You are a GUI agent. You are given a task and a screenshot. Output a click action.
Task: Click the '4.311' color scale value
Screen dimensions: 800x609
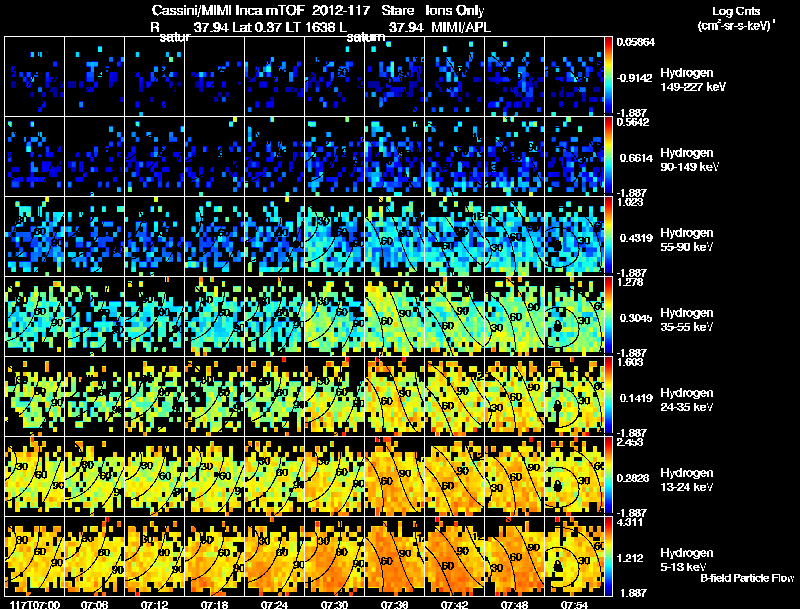click(x=630, y=522)
